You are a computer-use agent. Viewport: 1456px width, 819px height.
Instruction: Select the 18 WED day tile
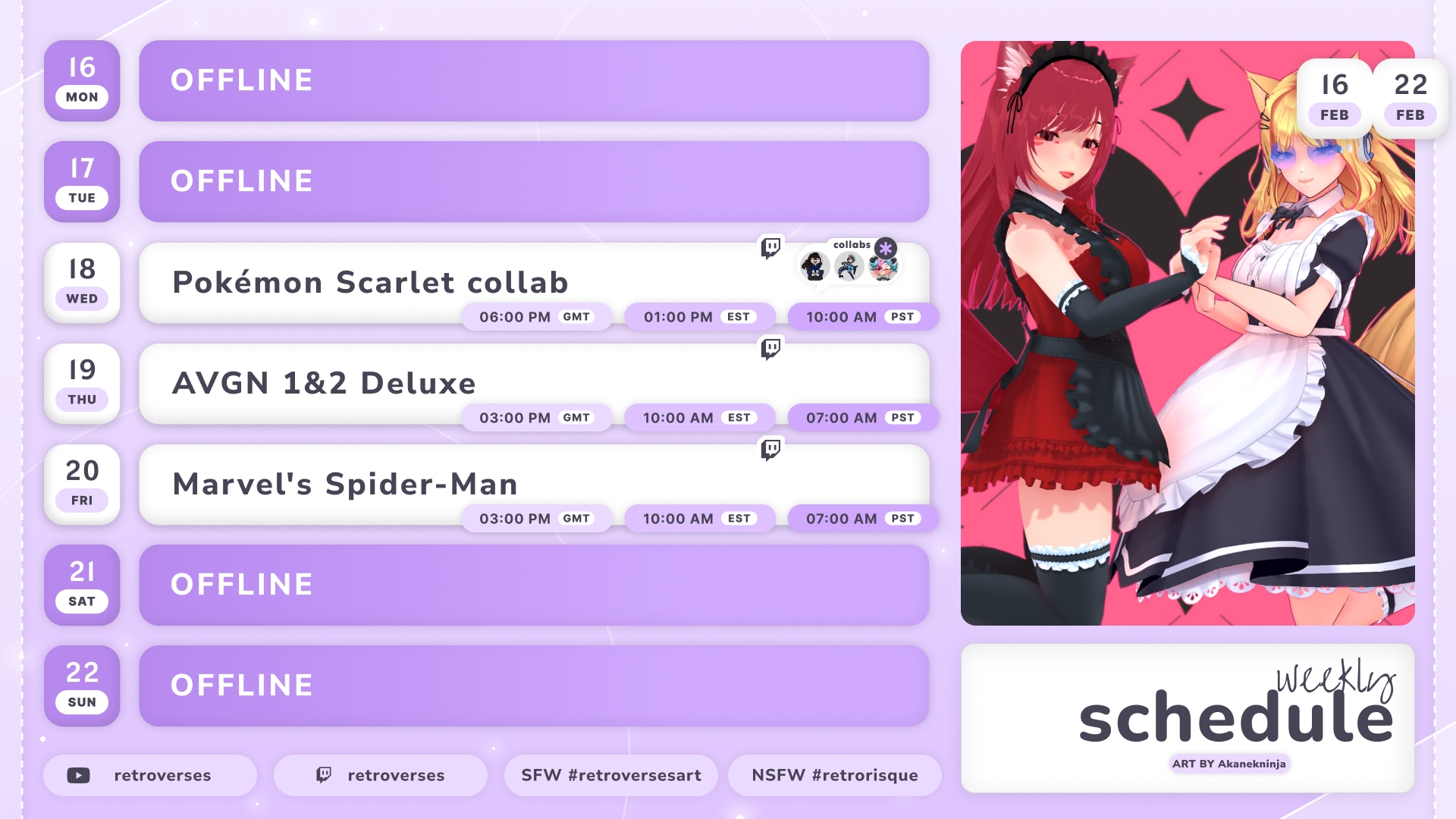pyautogui.click(x=82, y=283)
